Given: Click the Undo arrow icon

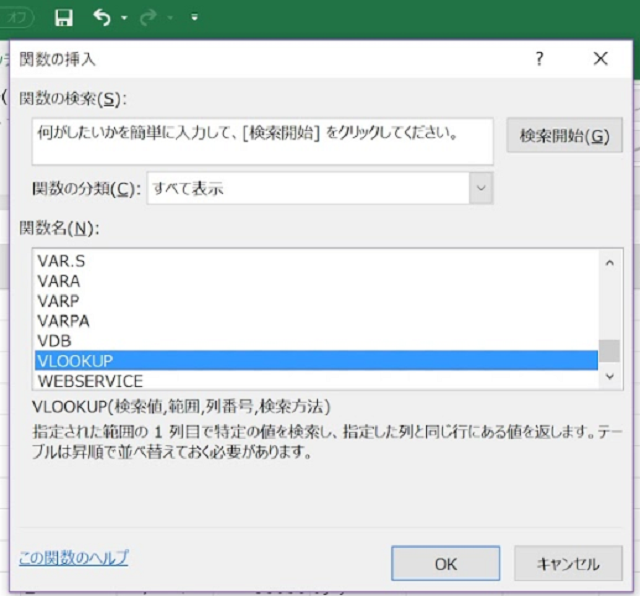Looking at the screenshot, I should click(102, 17).
